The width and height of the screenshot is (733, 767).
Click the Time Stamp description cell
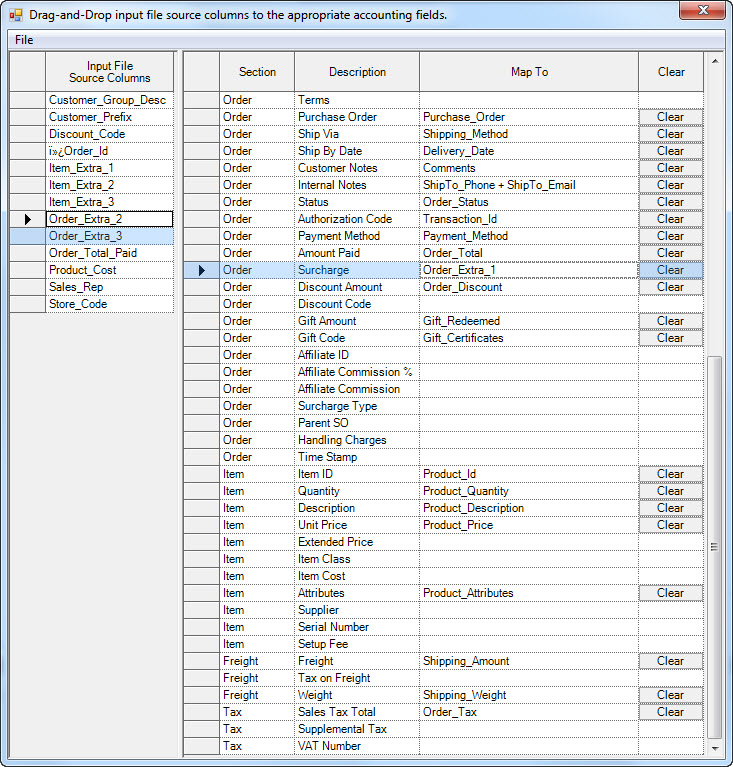pyautogui.click(x=357, y=457)
